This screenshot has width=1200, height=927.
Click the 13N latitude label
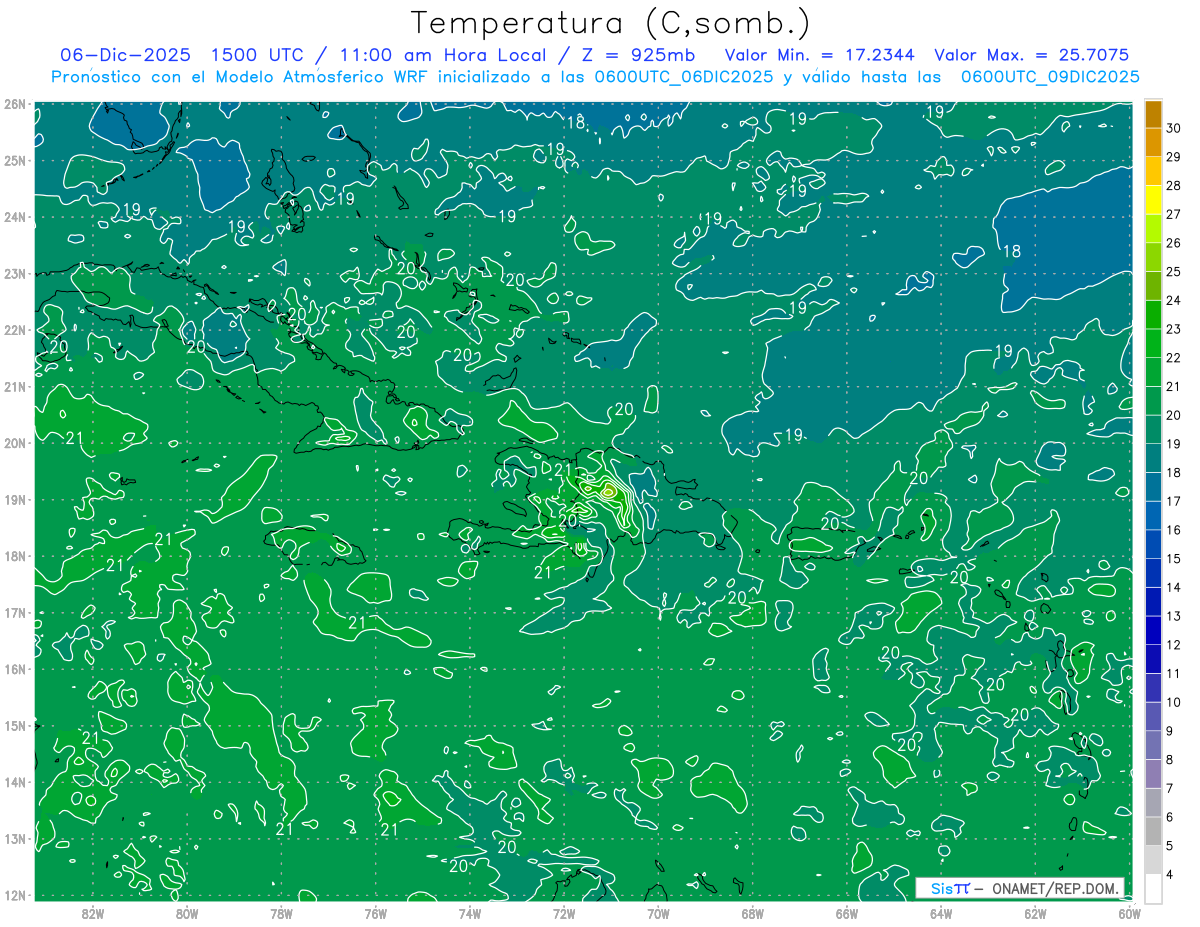tap(15, 838)
